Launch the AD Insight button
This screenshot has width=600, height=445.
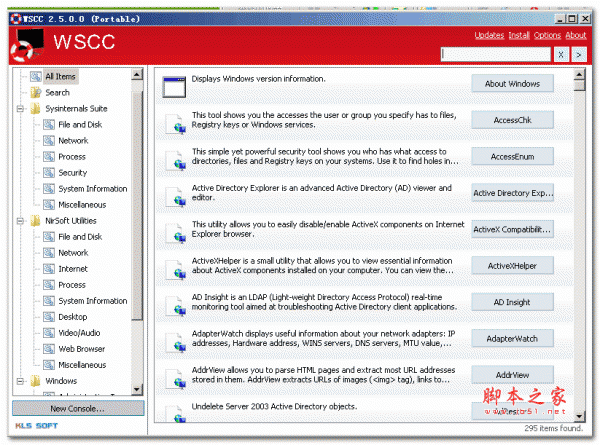click(x=512, y=302)
